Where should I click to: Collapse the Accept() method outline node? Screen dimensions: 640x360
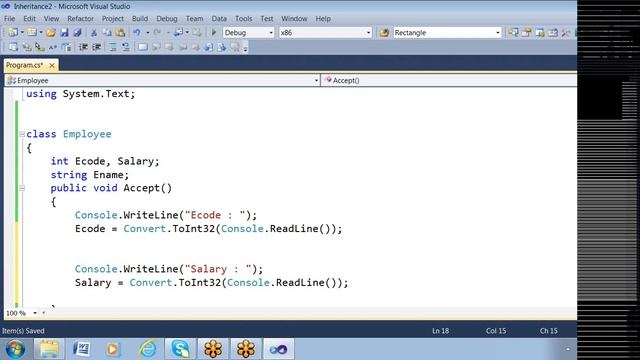coord(22,188)
